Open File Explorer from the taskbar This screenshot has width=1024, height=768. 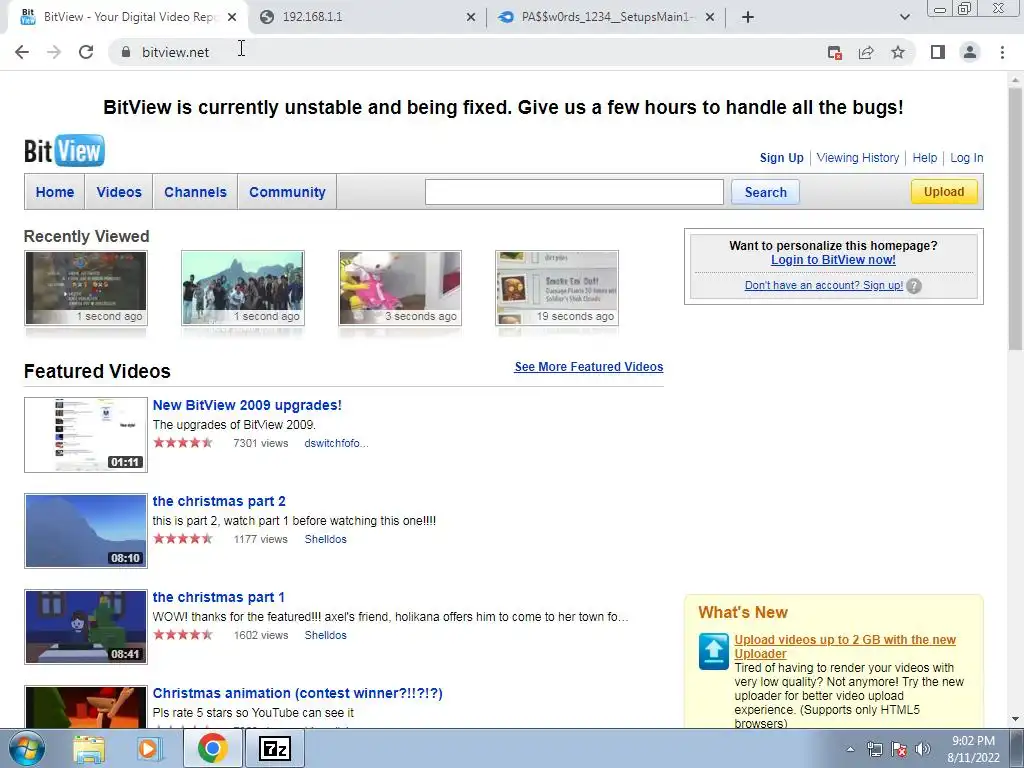[x=88, y=748]
